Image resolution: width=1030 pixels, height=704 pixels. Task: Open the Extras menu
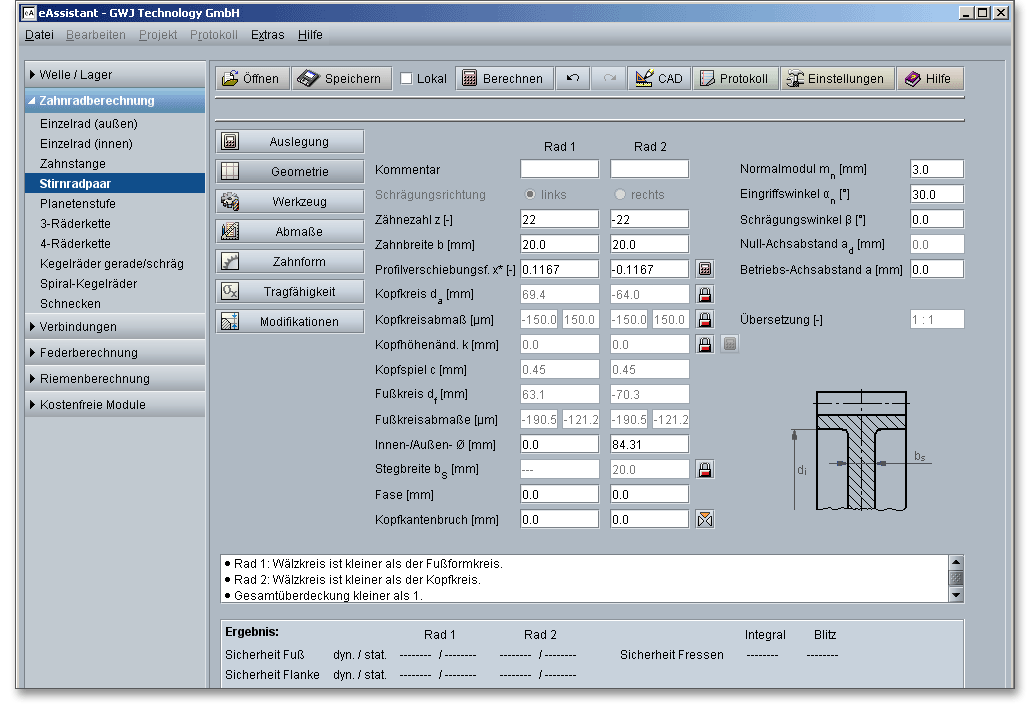coord(267,34)
